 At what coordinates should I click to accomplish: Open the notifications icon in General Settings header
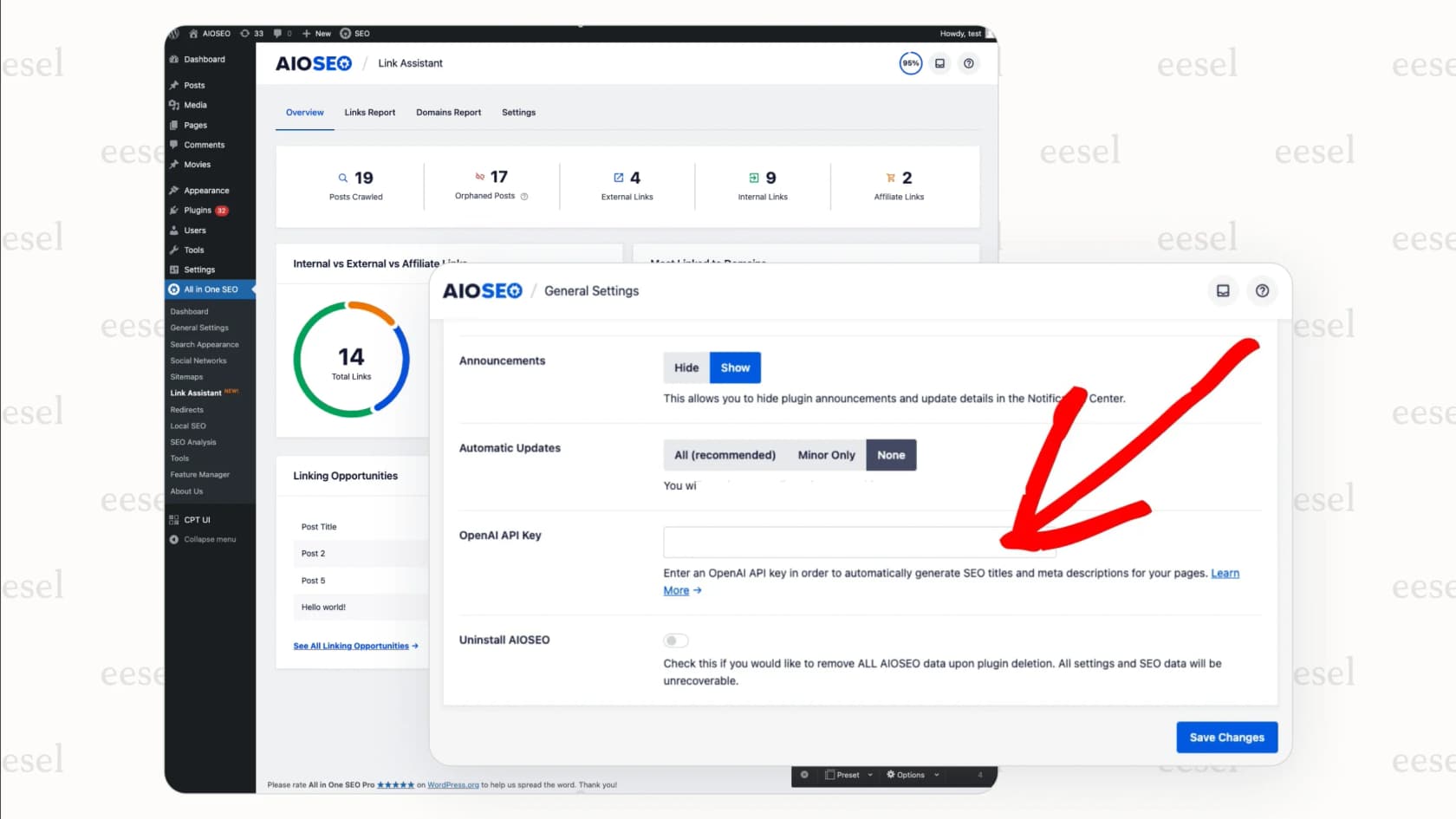click(1223, 291)
